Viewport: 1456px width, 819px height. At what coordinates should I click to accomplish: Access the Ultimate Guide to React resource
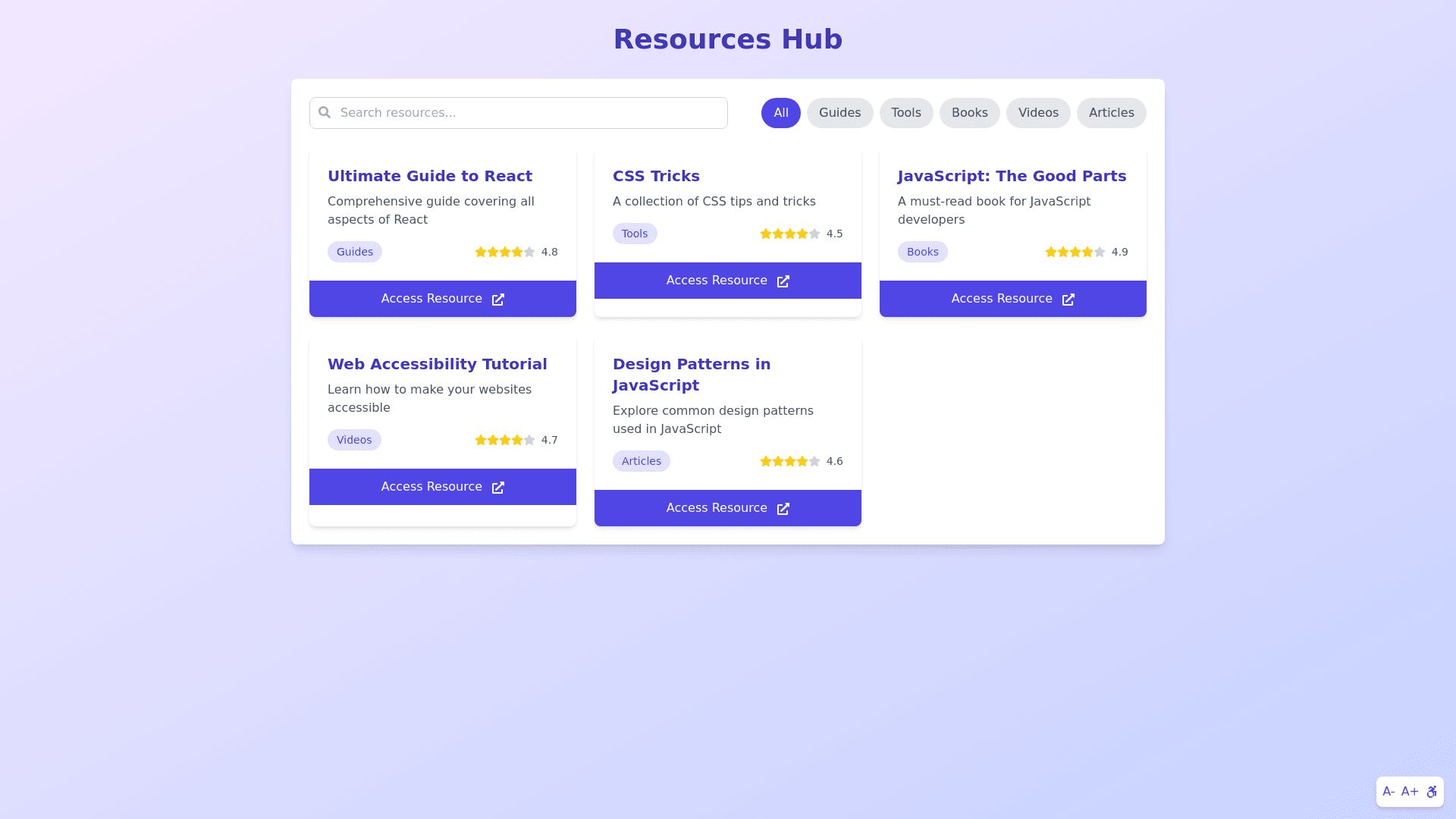click(x=442, y=299)
